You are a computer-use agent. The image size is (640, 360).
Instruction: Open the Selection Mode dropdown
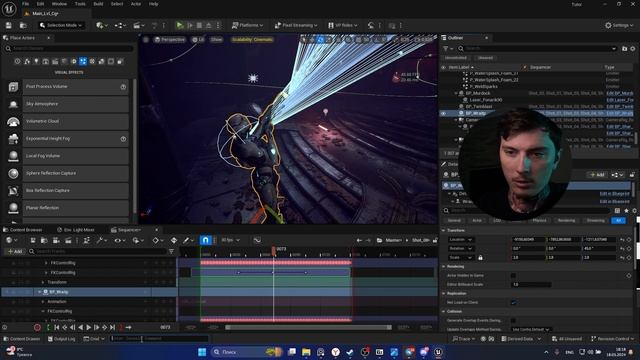click(x=60, y=25)
